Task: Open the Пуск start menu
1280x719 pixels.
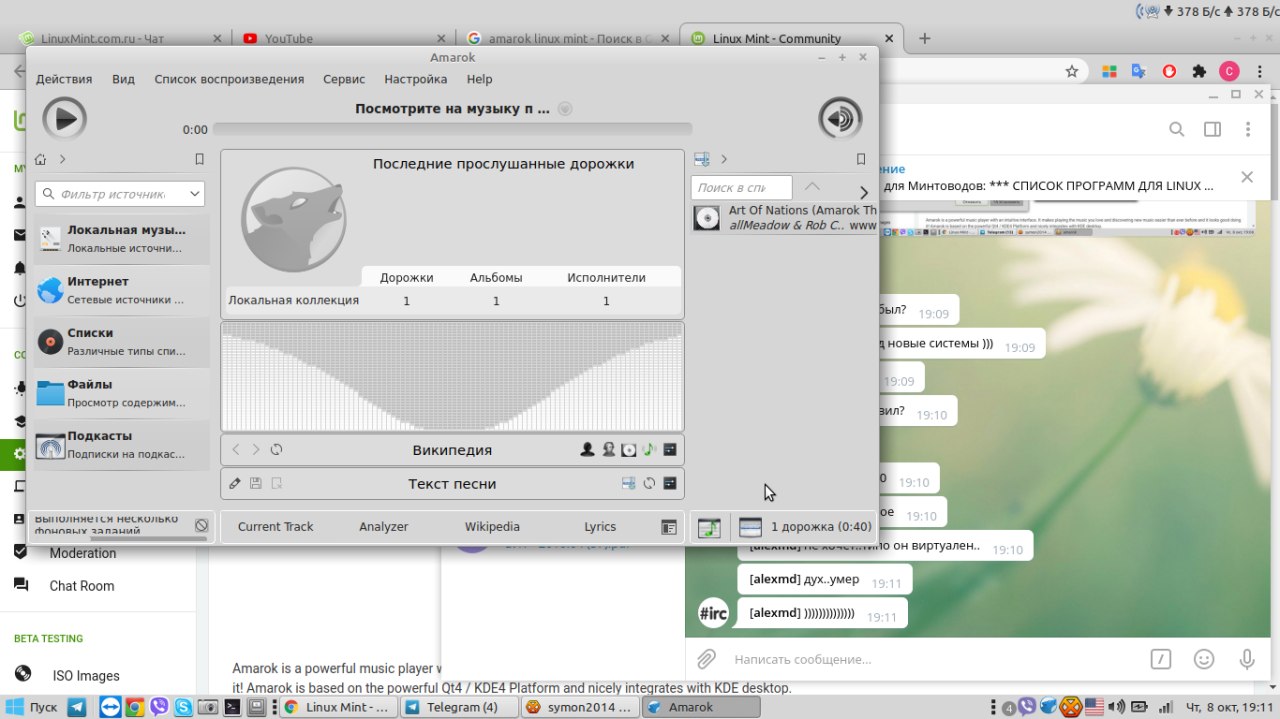Action: click(x=32, y=707)
